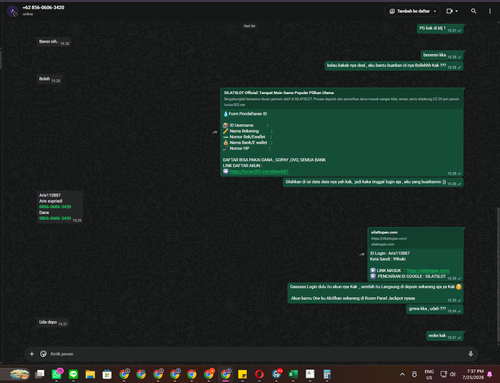Open the chat three-dot menu
500x383 pixels.
click(x=490, y=11)
